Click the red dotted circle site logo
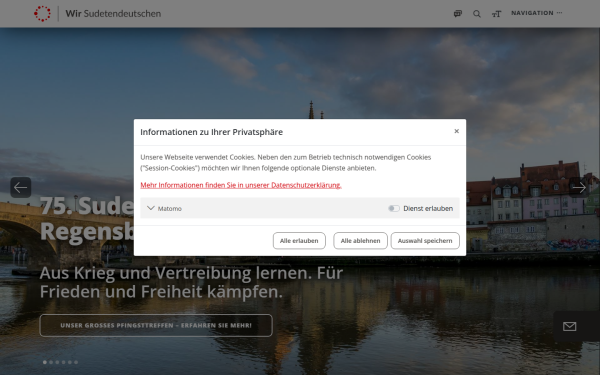This screenshot has height=375, width=600. tap(42, 14)
